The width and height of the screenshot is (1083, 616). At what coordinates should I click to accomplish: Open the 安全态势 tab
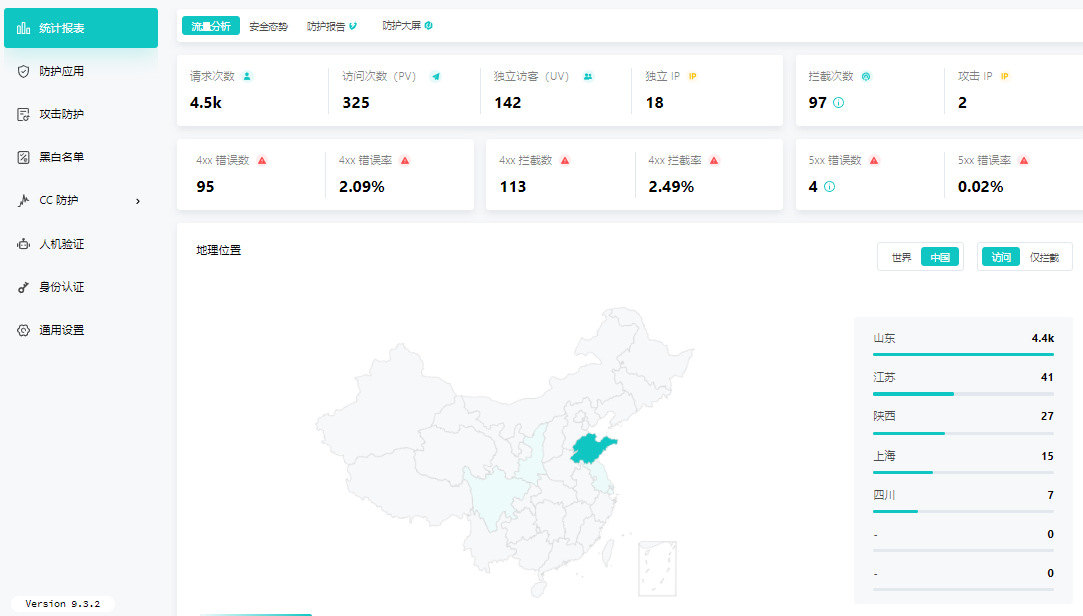coord(268,26)
